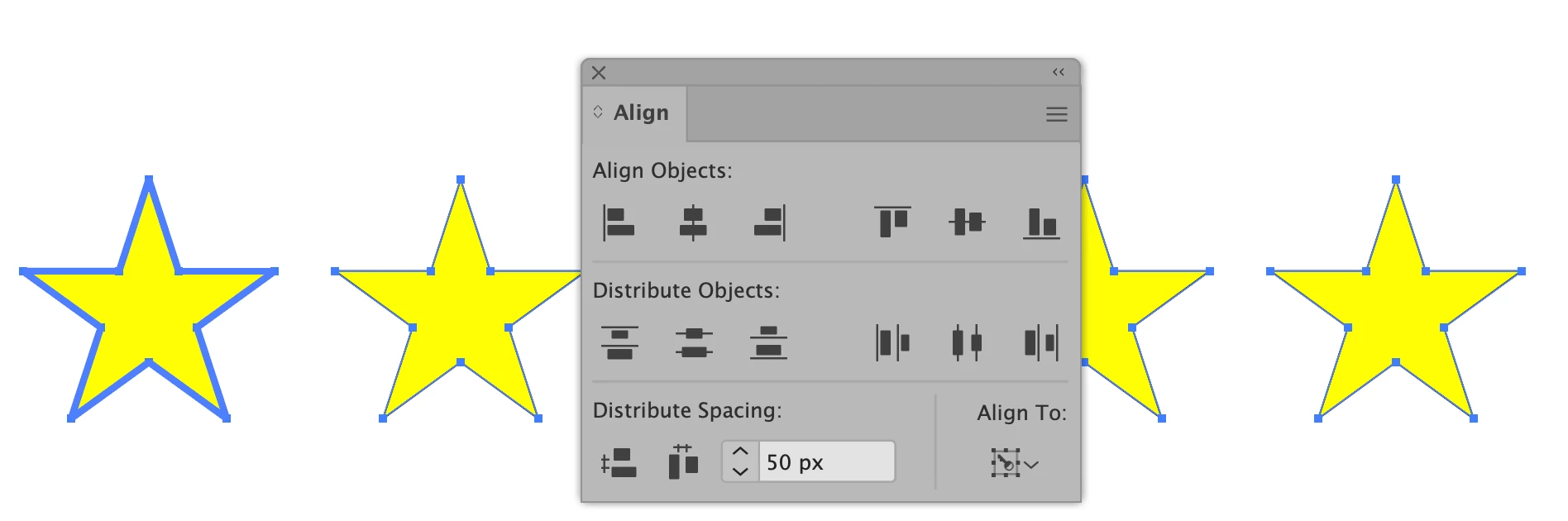Screen dimensions: 1568x521
Task: Click Horizontal Distribute Right icon
Action: [1041, 342]
